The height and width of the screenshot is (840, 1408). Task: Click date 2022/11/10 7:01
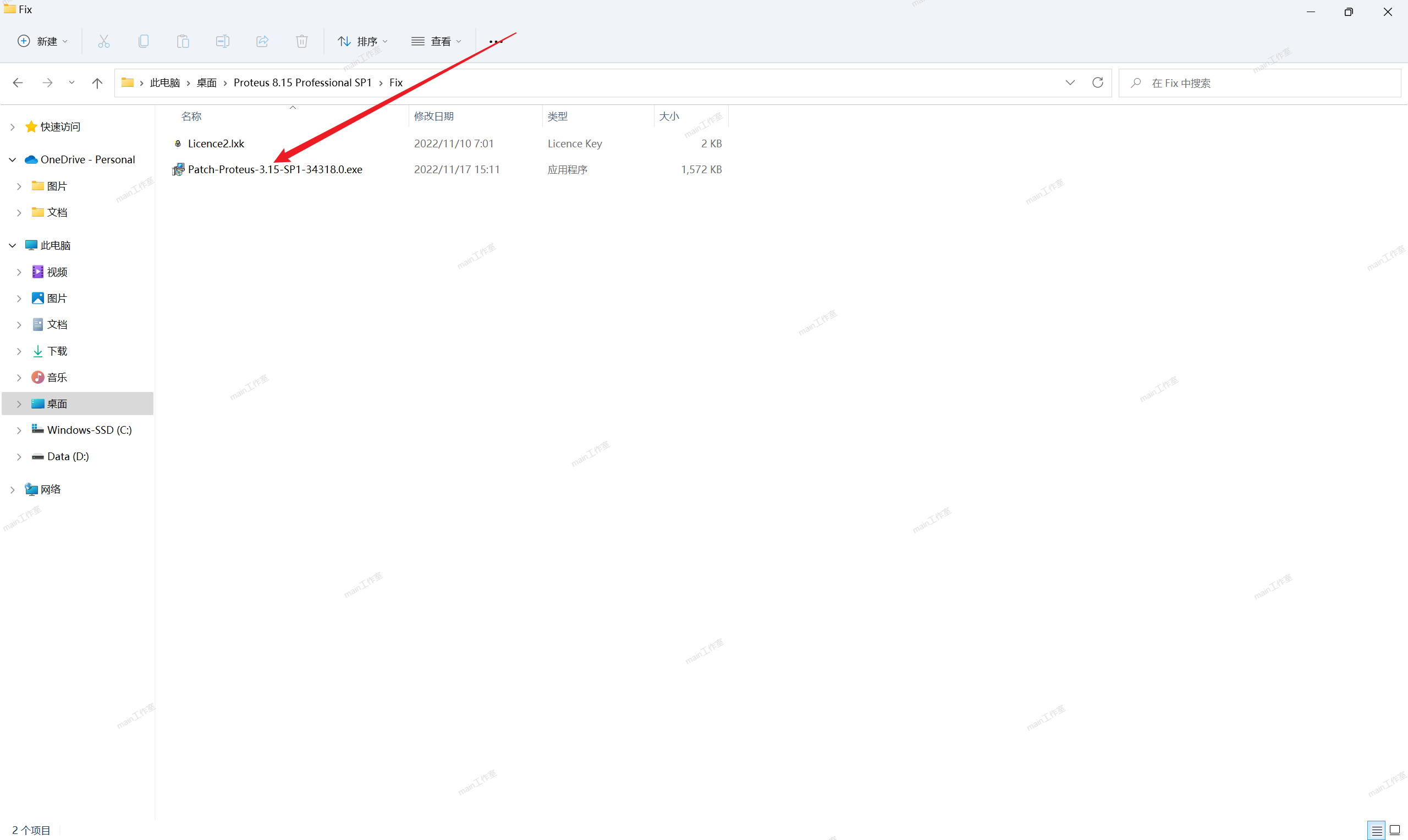454,144
